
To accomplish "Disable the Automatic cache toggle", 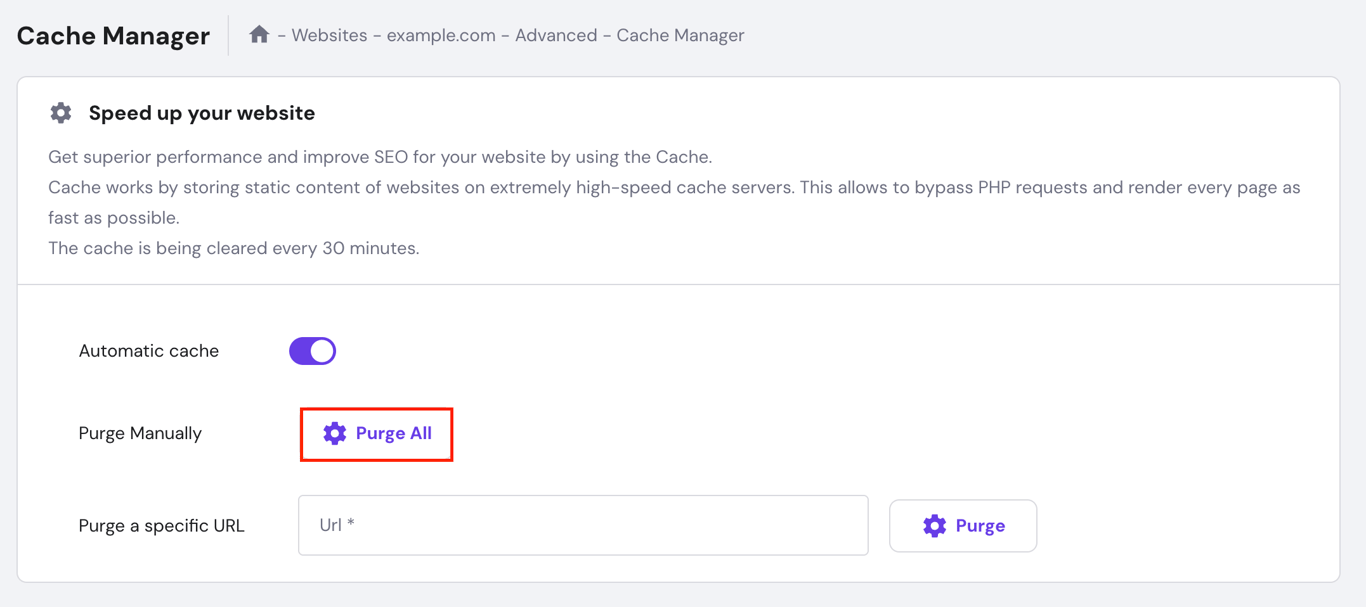I will pyautogui.click(x=312, y=350).
